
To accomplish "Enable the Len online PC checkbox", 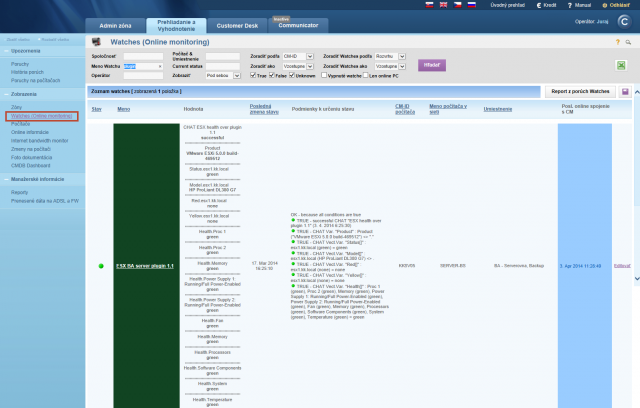I will (x=366, y=75).
